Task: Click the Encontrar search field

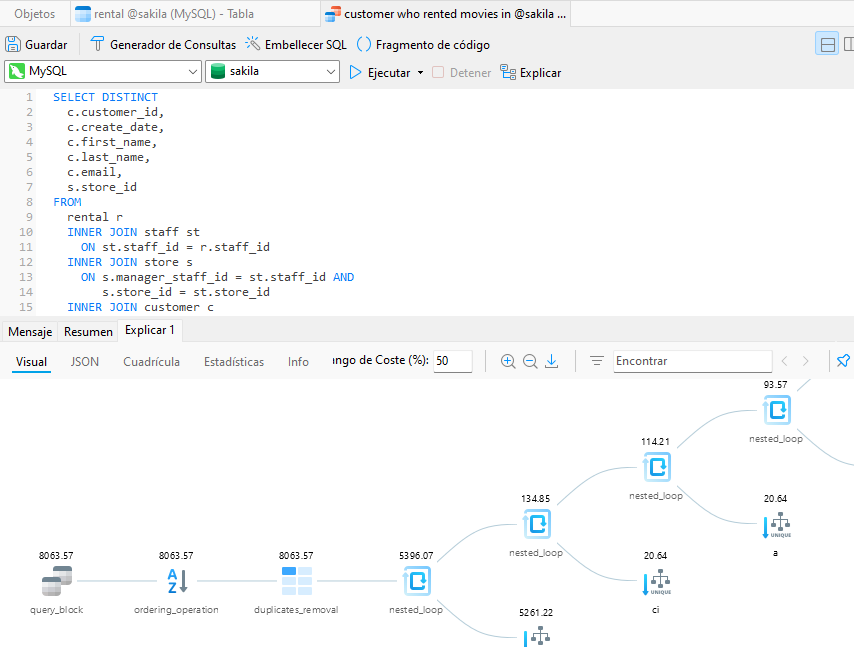Action: point(692,361)
